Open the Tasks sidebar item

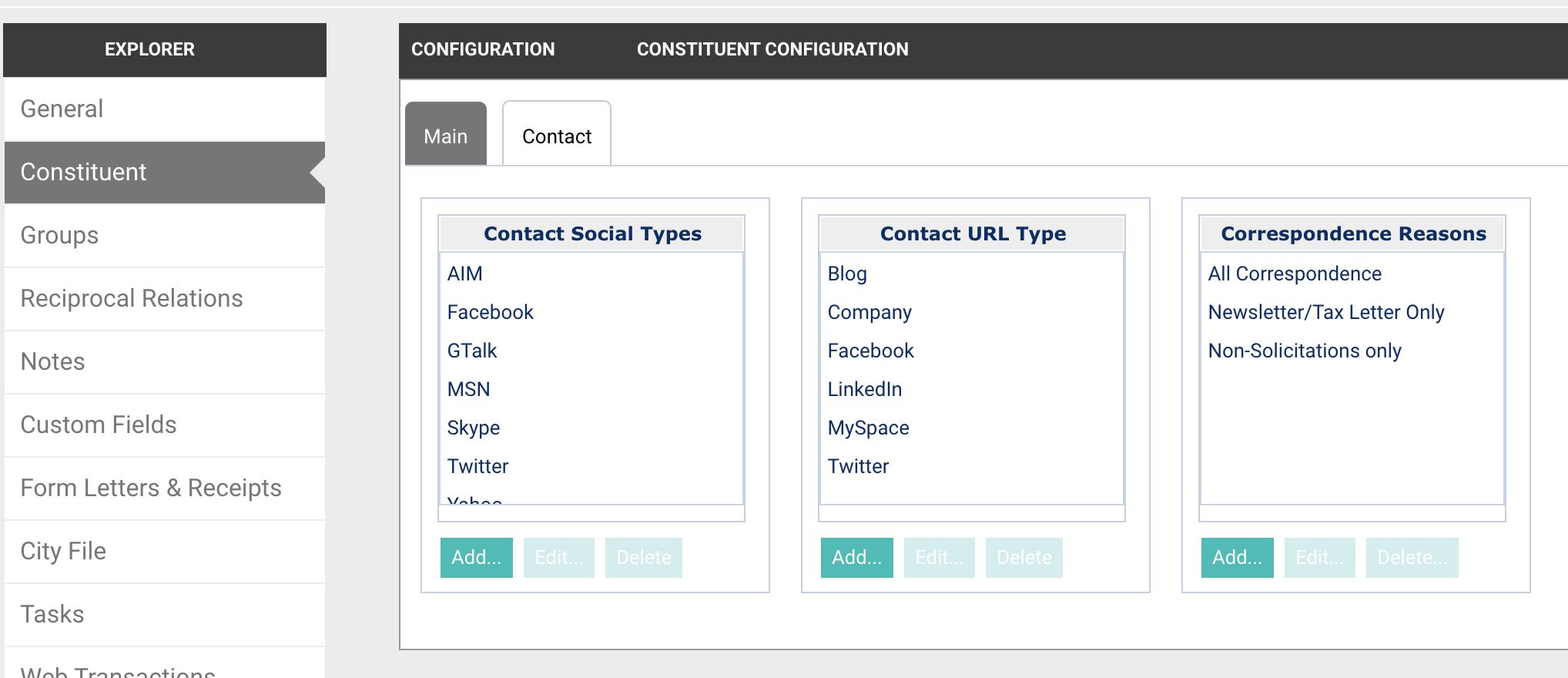(52, 614)
